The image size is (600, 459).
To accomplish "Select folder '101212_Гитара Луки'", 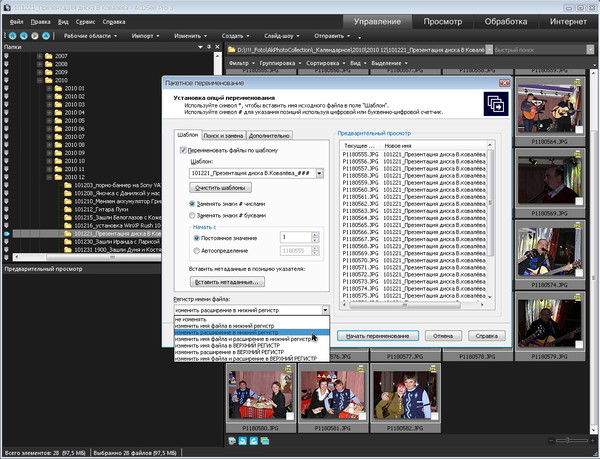I will [x=101, y=209].
